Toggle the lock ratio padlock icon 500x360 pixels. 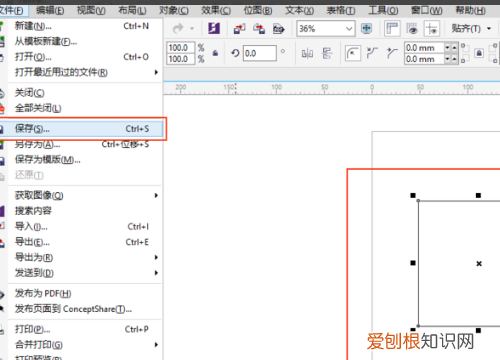tap(215, 53)
